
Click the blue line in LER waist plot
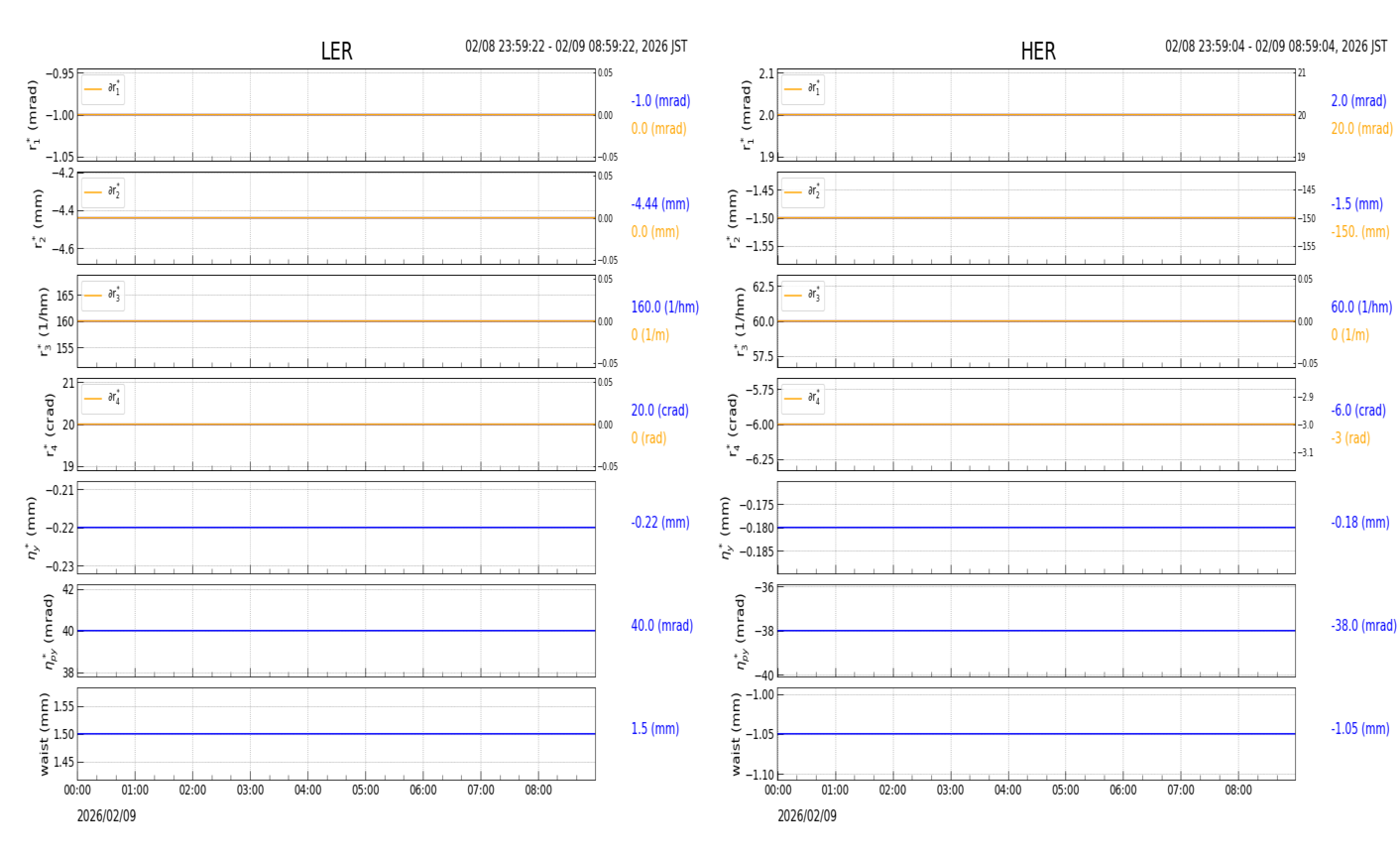click(x=336, y=734)
